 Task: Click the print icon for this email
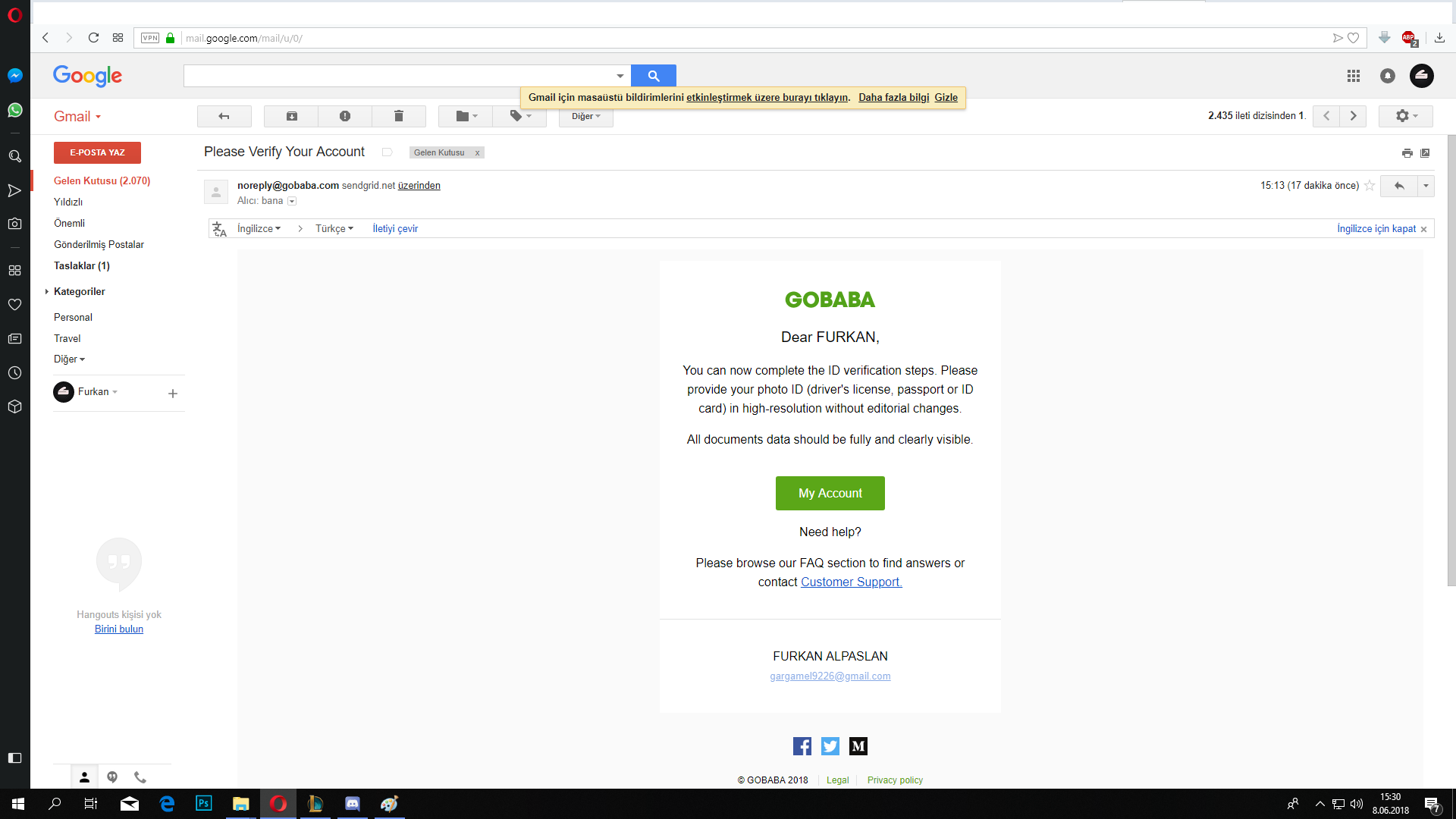1407,153
